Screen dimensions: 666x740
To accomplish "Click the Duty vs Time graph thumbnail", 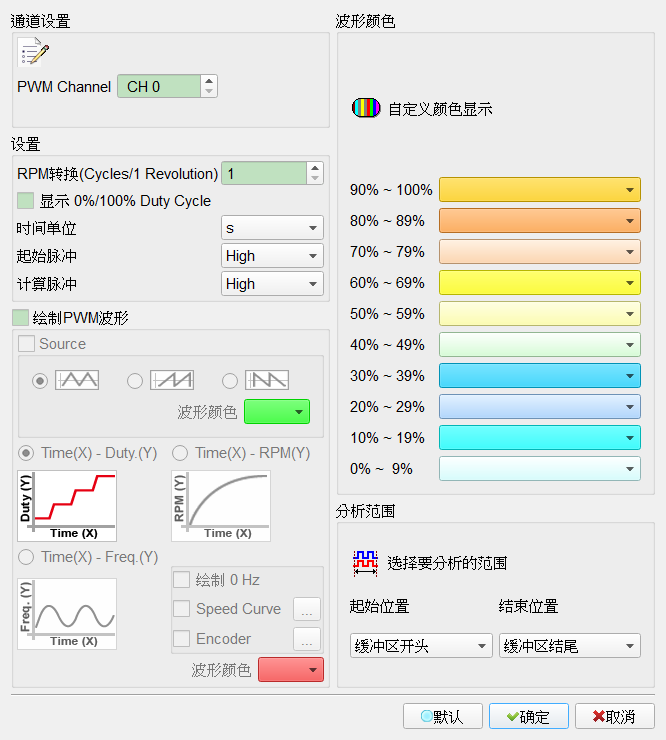I will click(67, 506).
